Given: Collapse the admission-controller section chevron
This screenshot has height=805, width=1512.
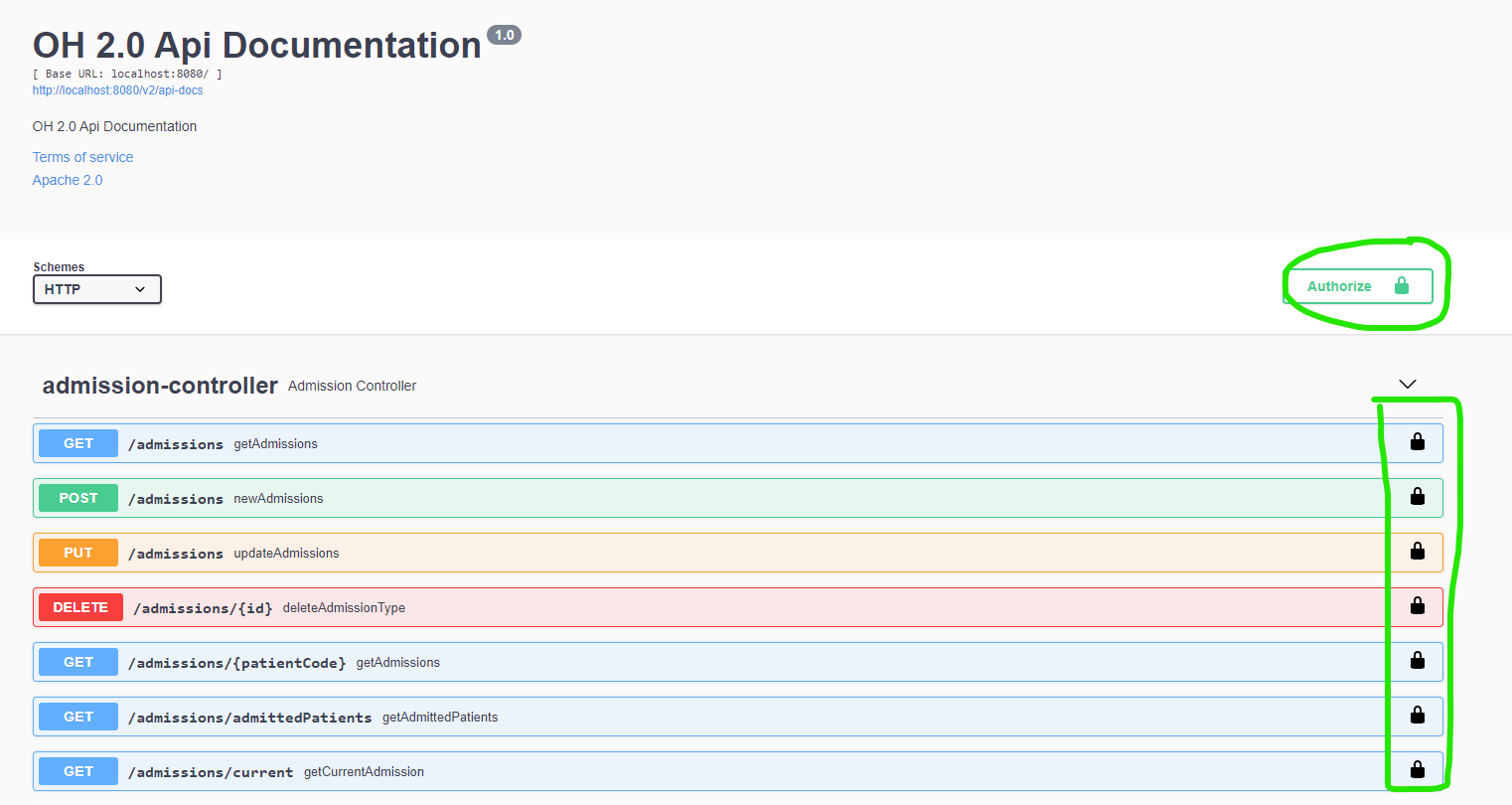Looking at the screenshot, I should tap(1407, 384).
